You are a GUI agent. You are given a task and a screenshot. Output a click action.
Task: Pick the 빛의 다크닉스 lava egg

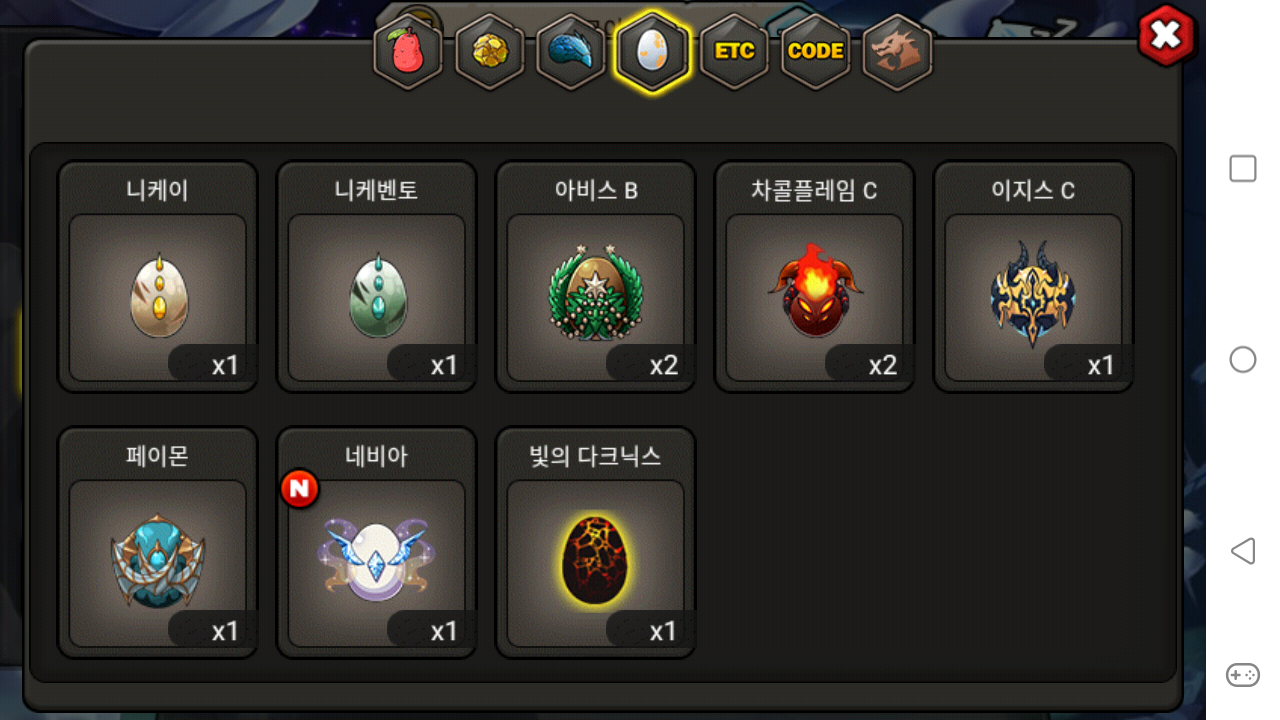(596, 543)
